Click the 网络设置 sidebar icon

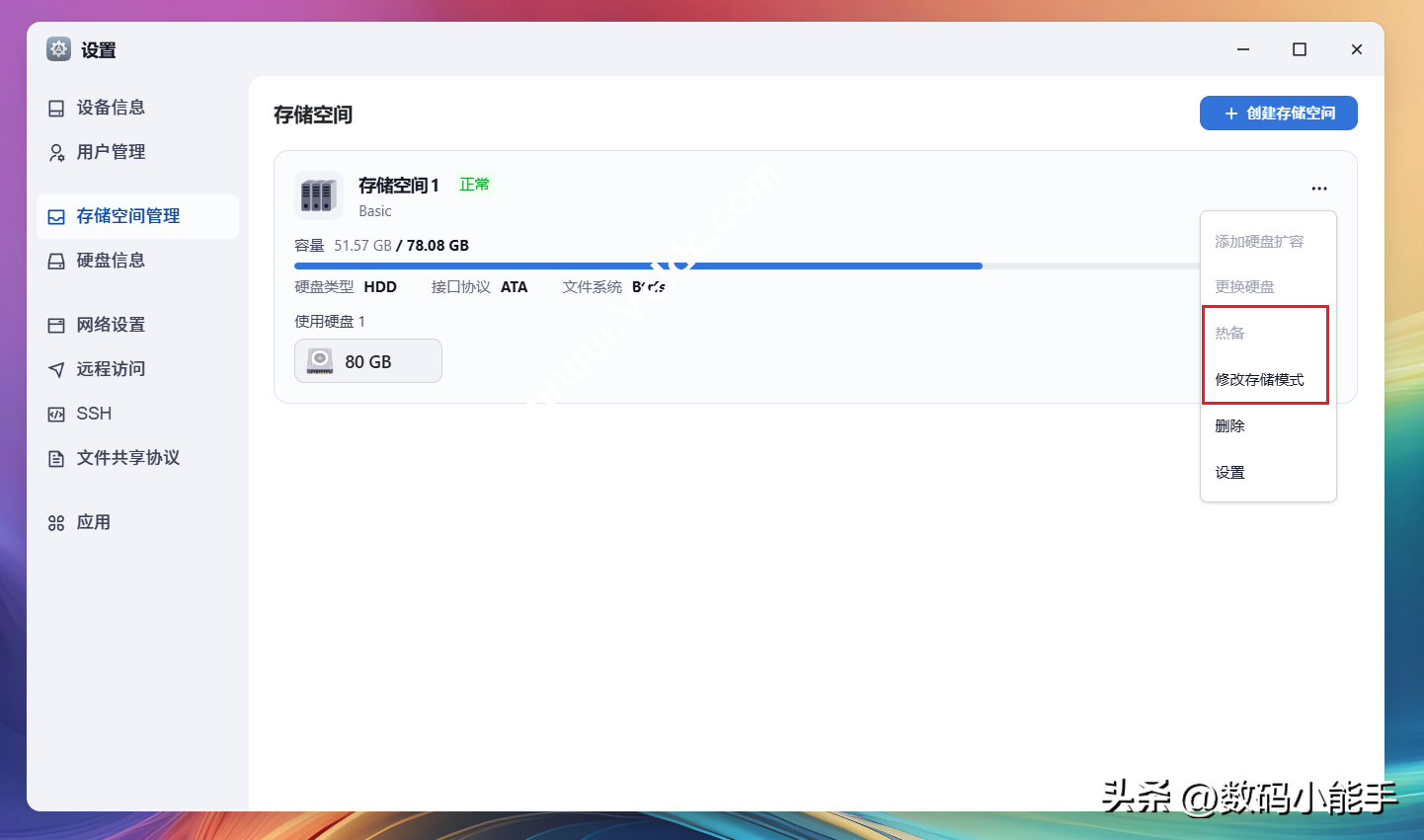point(56,326)
